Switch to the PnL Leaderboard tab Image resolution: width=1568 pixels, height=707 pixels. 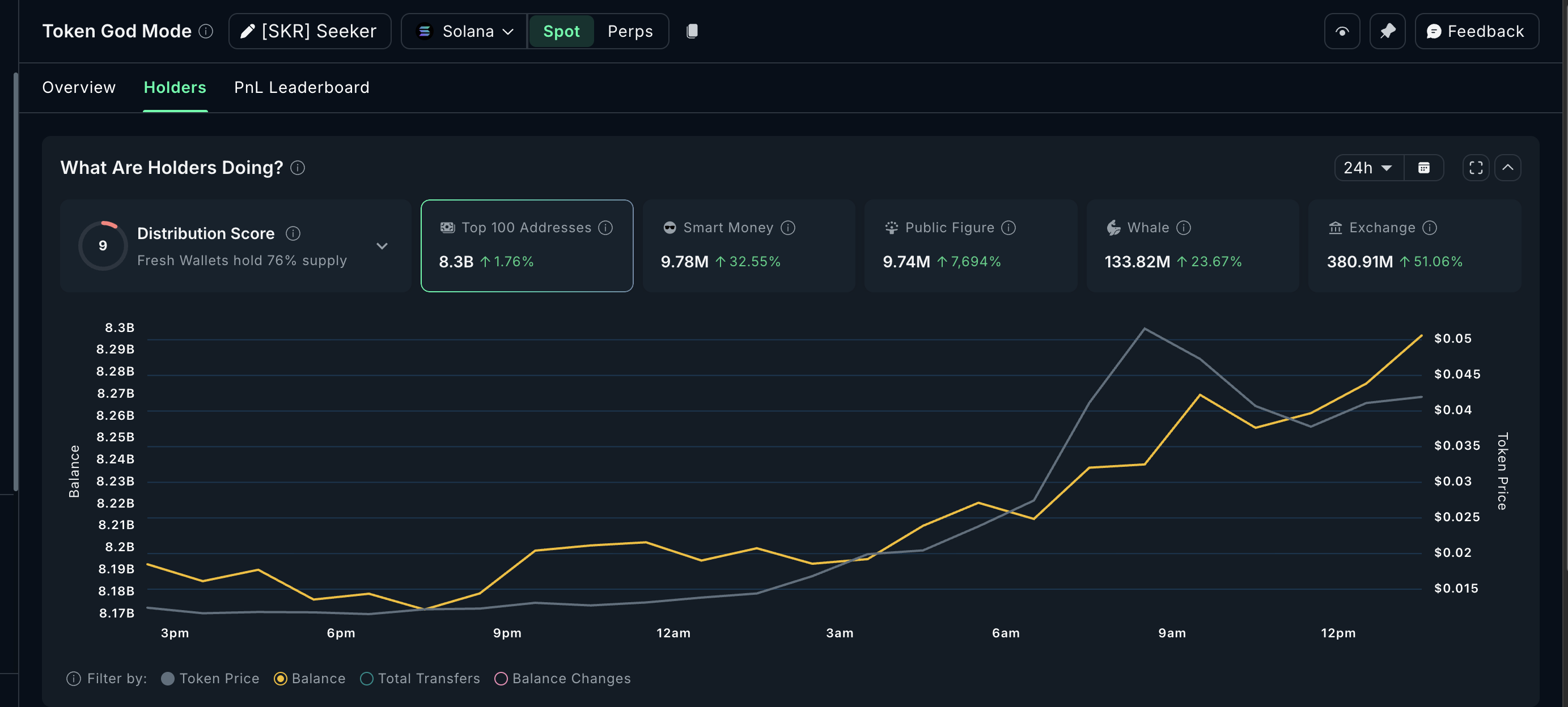pyautogui.click(x=302, y=87)
